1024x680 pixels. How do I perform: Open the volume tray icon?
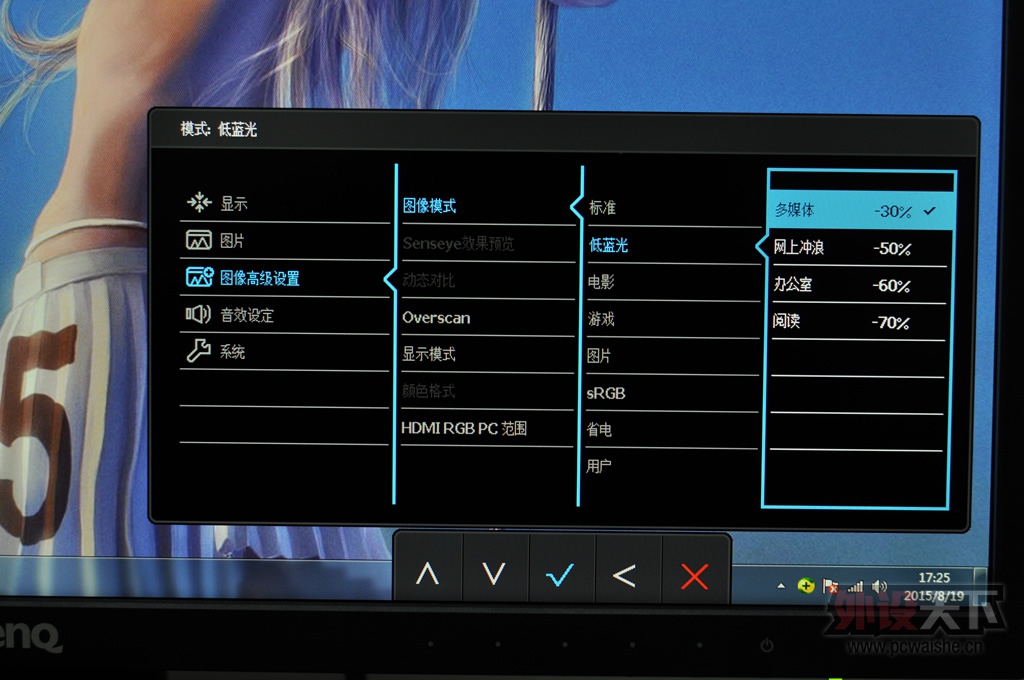[x=880, y=587]
